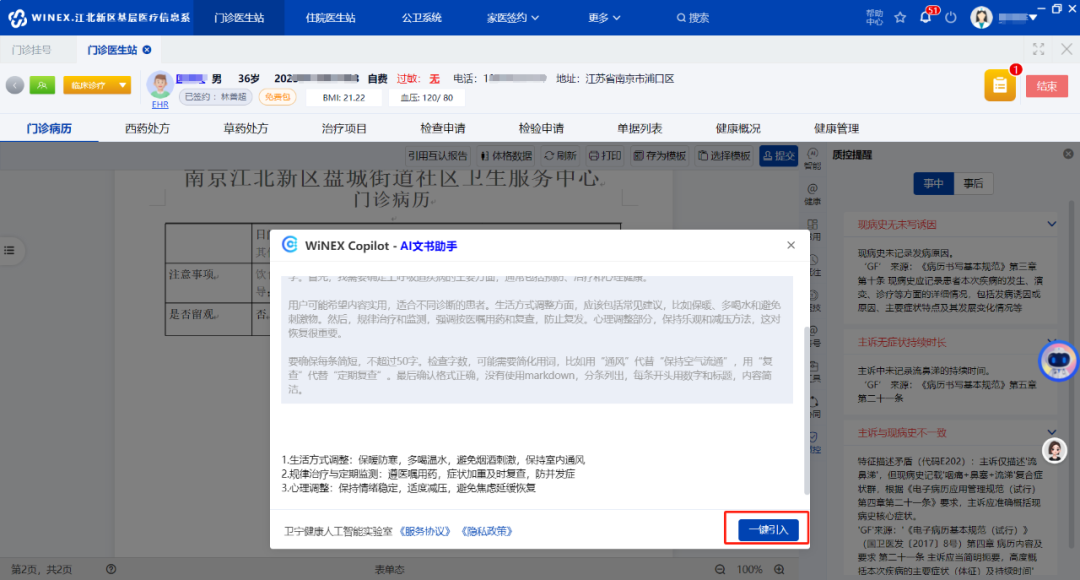Open the document outline list icon
Image resolution: width=1080 pixels, height=580 pixels.
[x=10, y=250]
